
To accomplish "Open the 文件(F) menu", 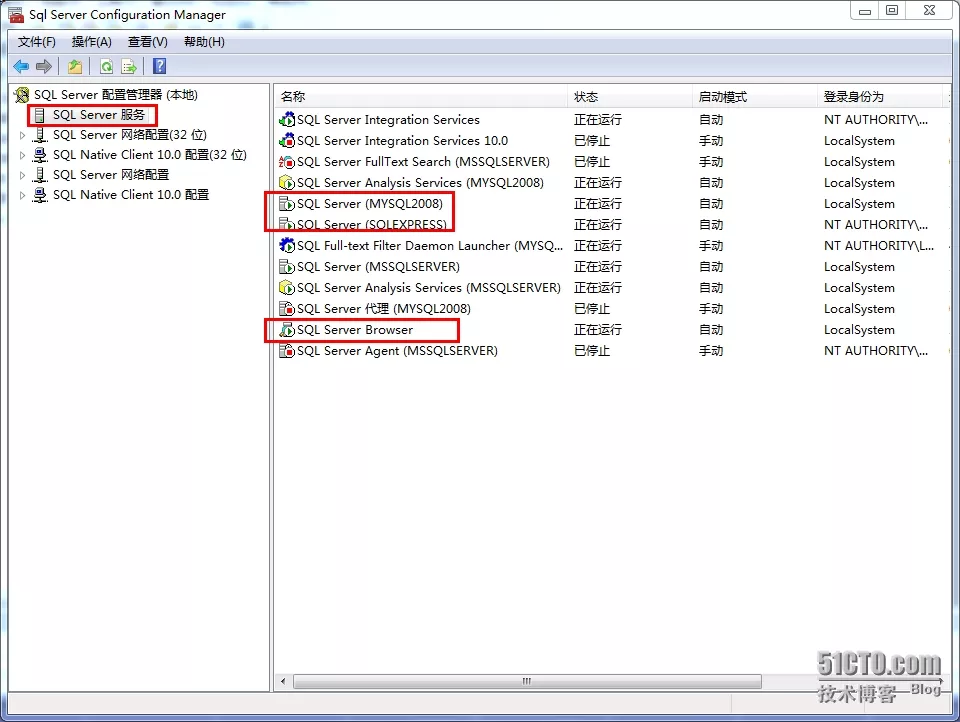I will tap(37, 42).
